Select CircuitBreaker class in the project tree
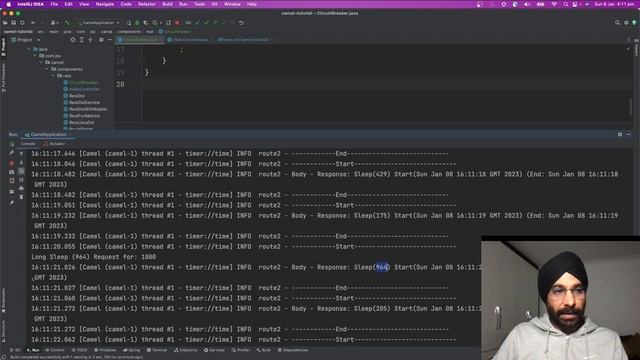Viewport: 640px width, 360px height. [x=80, y=82]
